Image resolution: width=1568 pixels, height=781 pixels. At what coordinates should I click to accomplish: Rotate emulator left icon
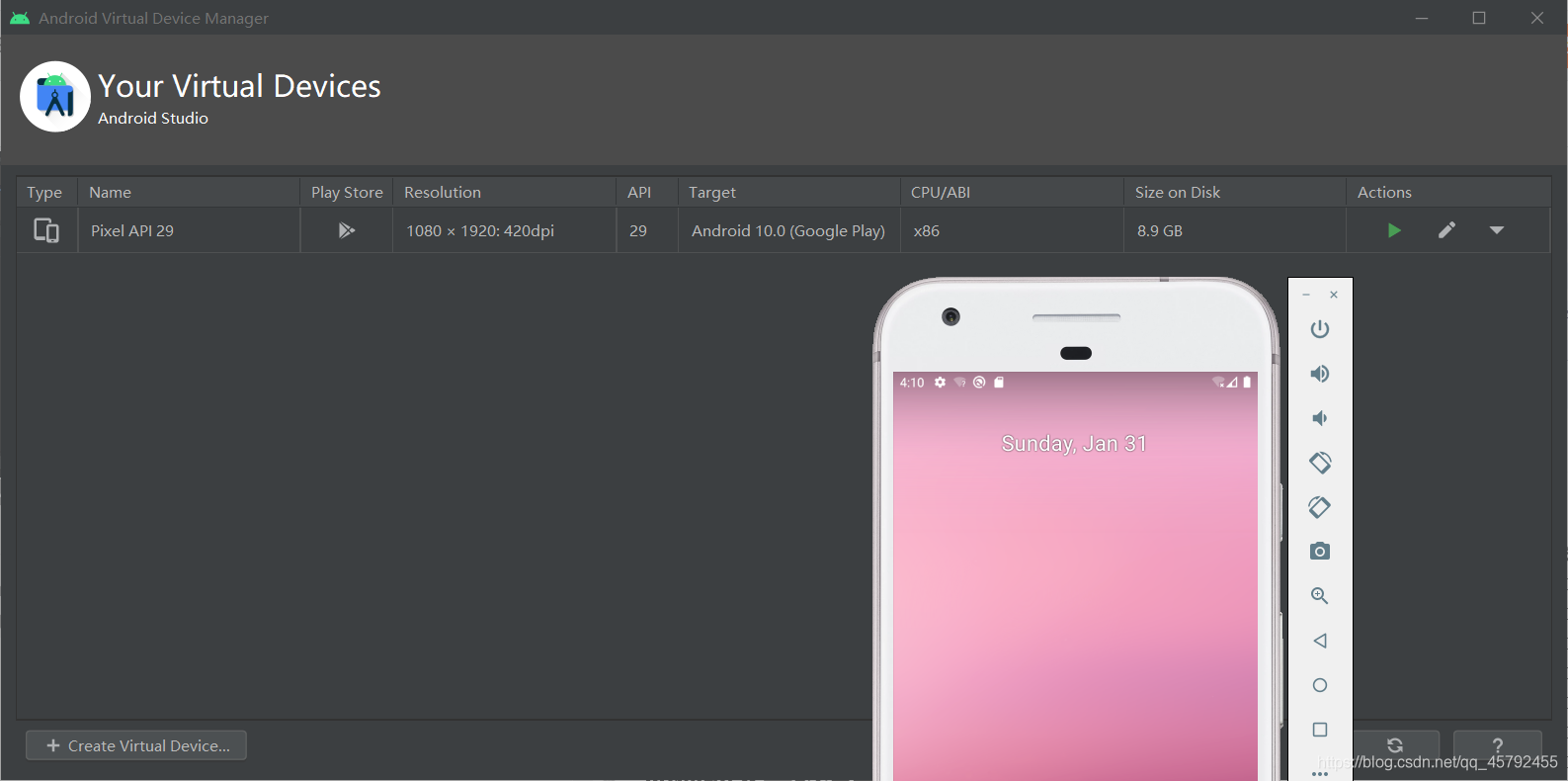pyautogui.click(x=1320, y=463)
